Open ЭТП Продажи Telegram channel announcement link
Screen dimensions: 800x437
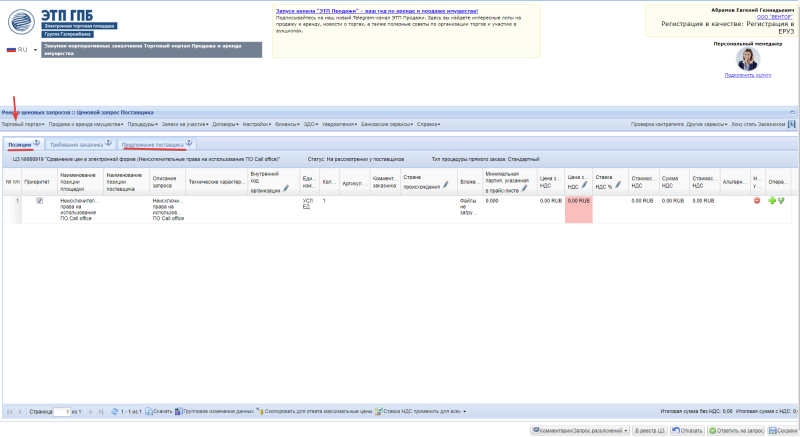(377, 11)
